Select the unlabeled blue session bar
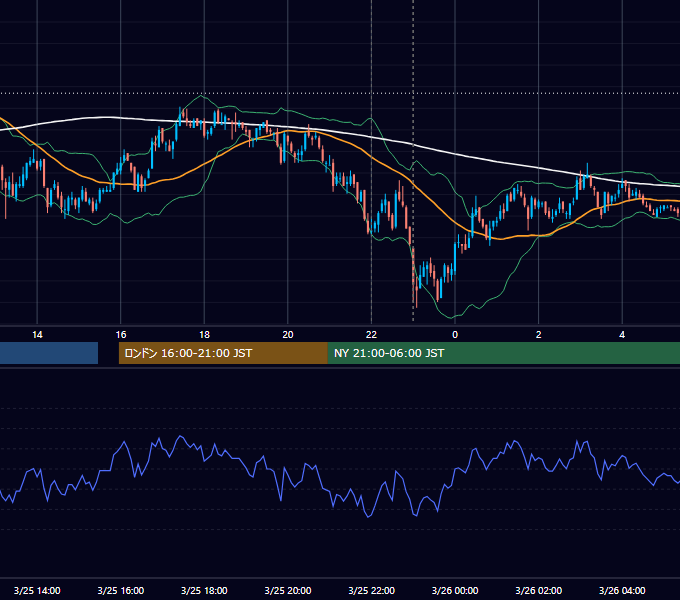Image resolution: width=680 pixels, height=600 pixels. (49, 353)
